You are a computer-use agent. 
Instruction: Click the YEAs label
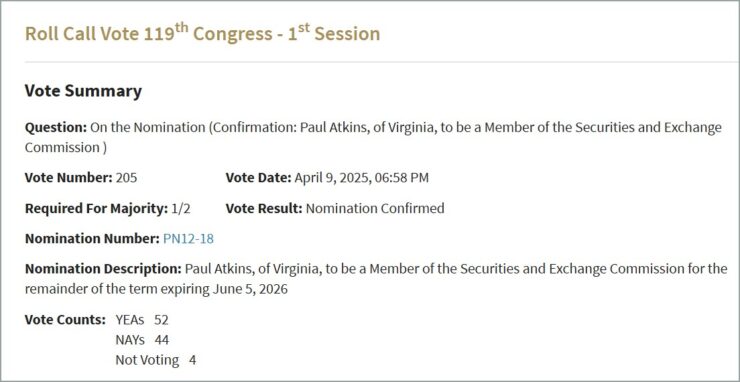(x=130, y=320)
